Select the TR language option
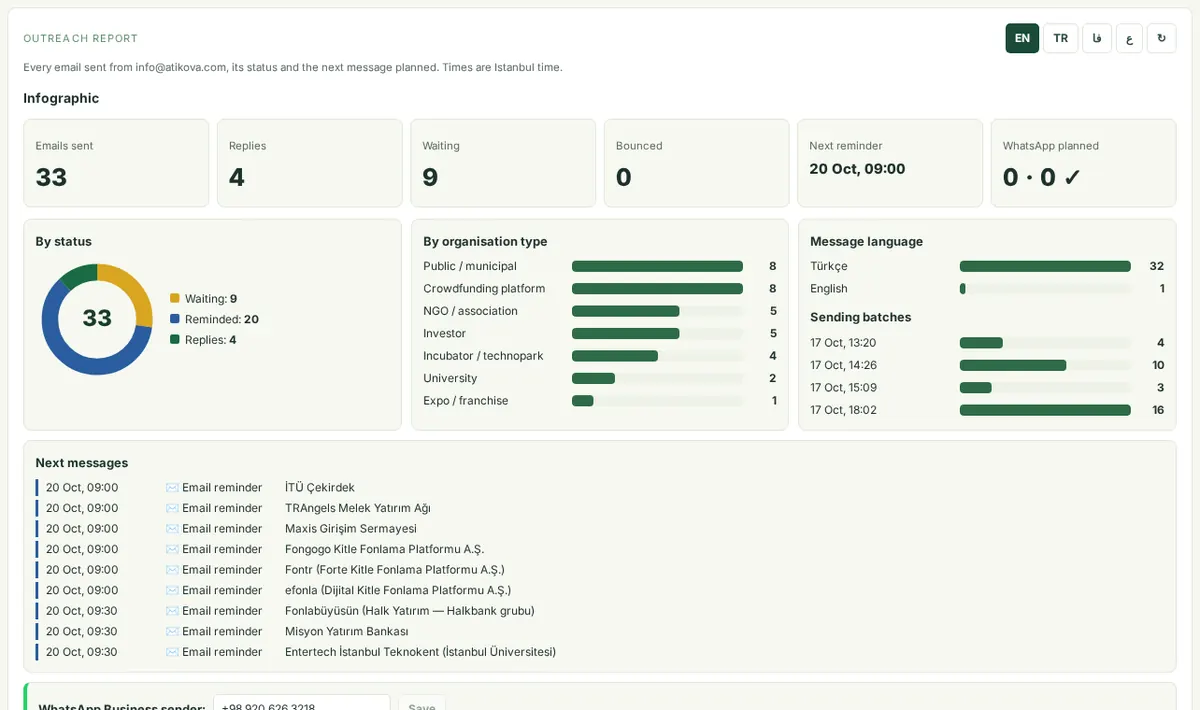The image size is (1200, 710). coord(1060,38)
